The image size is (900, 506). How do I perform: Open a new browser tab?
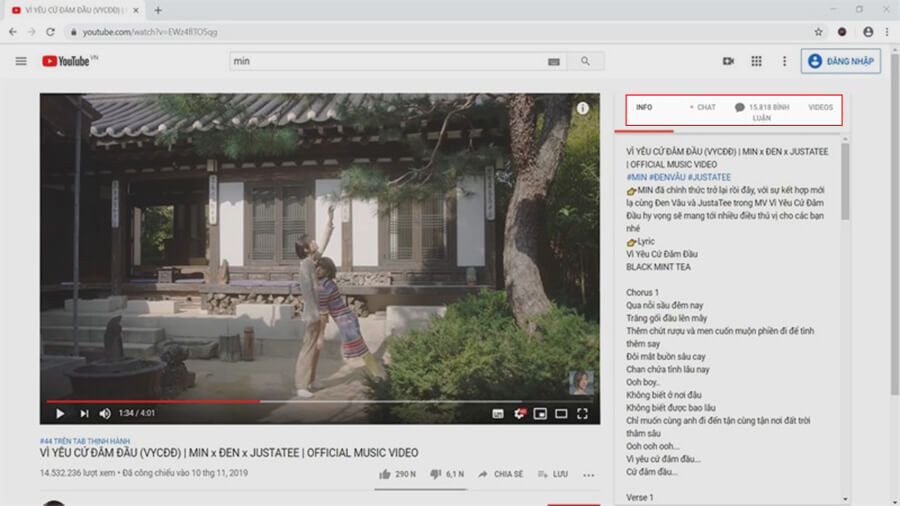pos(158,10)
